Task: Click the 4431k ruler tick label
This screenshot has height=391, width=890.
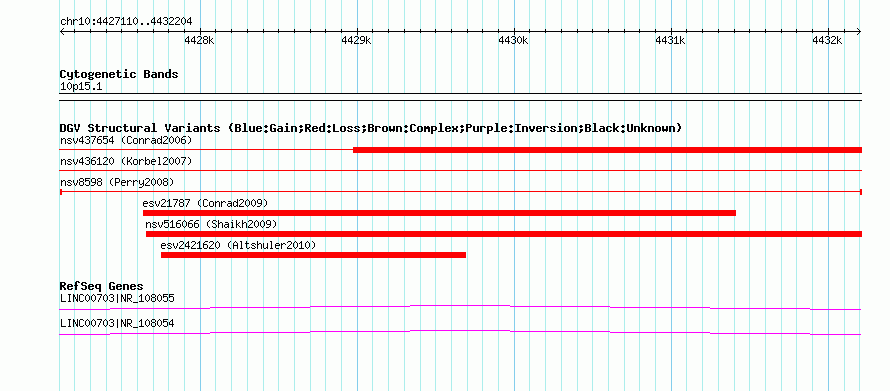Action: [670, 41]
